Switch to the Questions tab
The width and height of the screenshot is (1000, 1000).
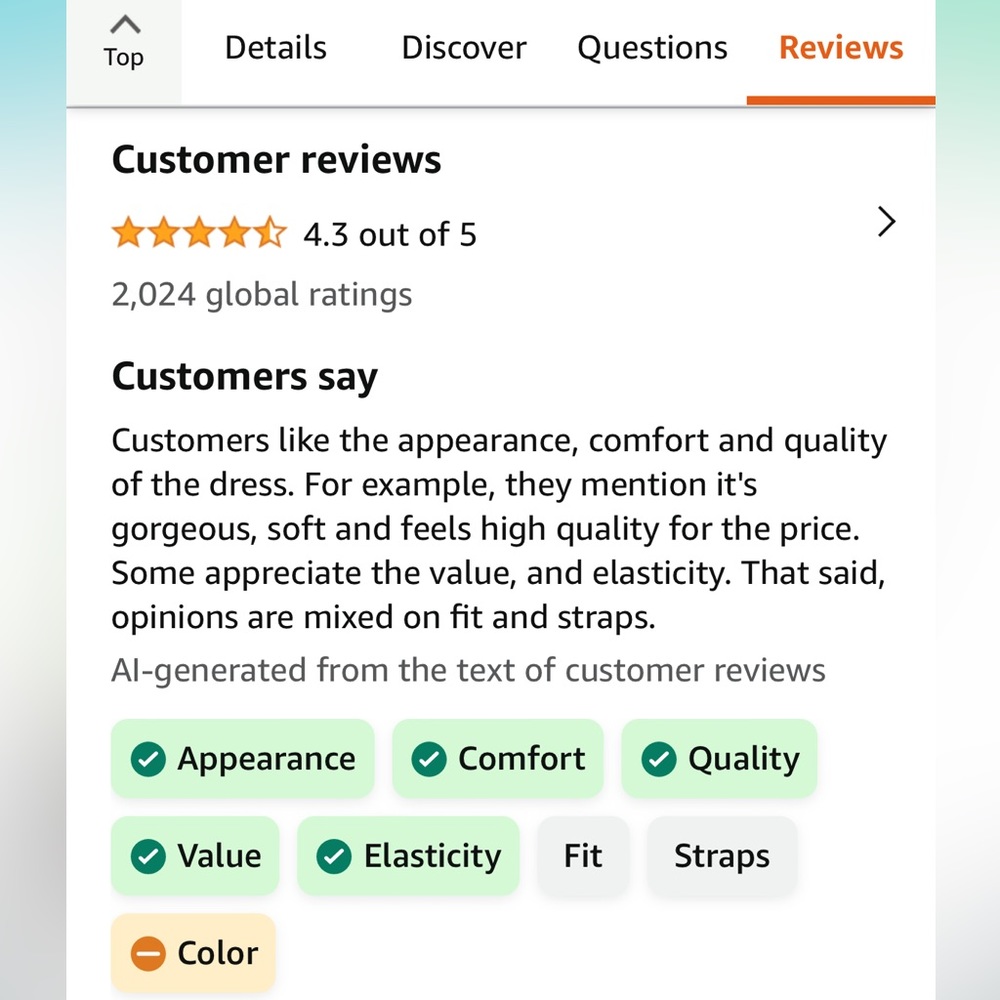pyautogui.click(x=652, y=48)
